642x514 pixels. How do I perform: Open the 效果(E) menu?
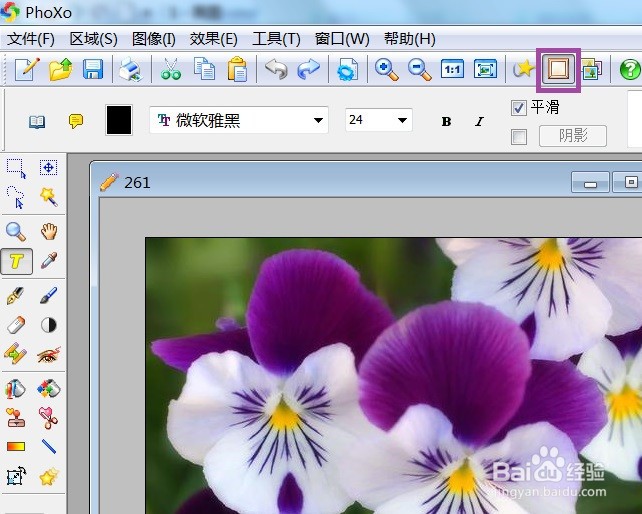click(213, 39)
